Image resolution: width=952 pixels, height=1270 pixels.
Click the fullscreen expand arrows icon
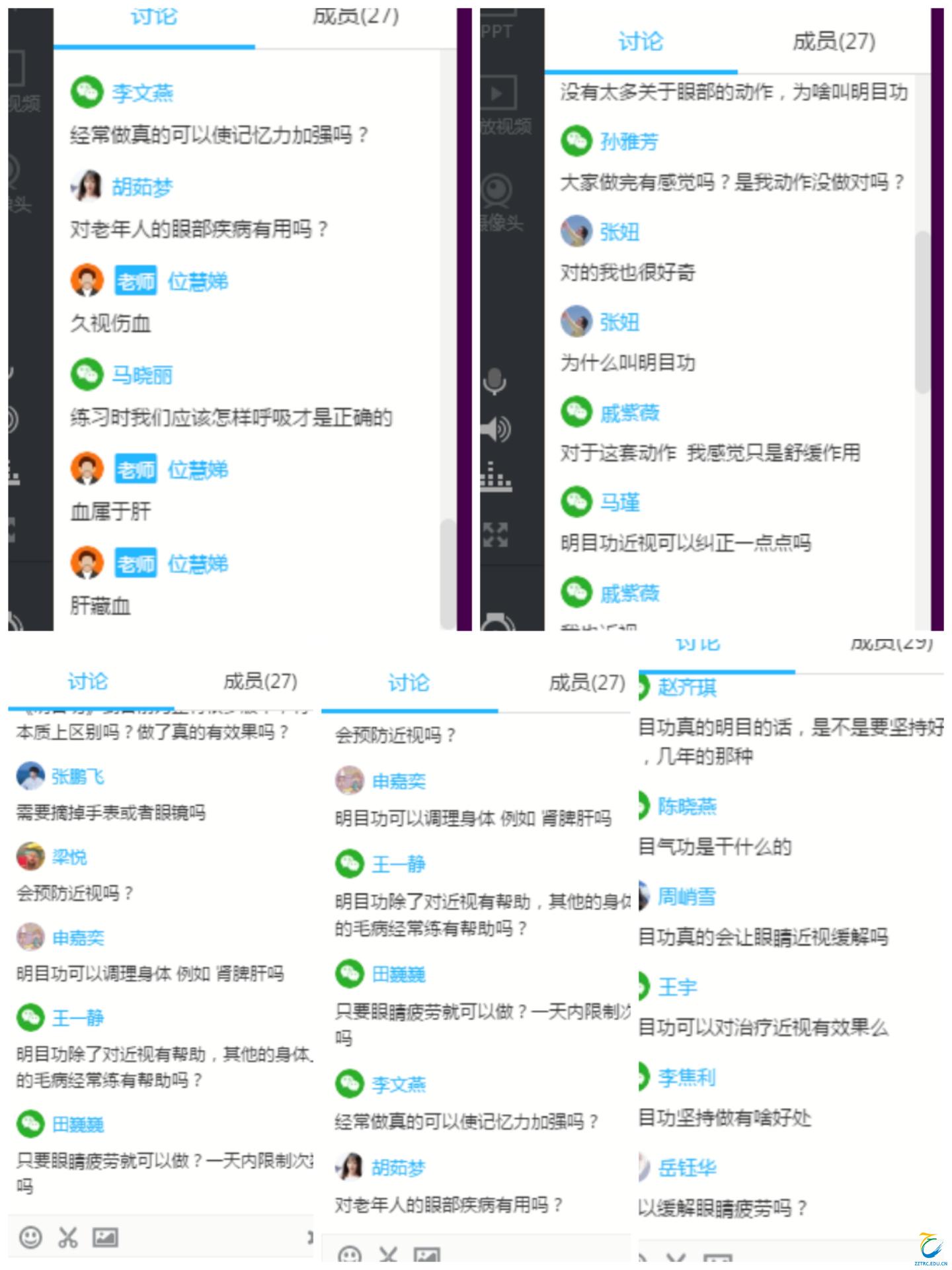(x=495, y=534)
